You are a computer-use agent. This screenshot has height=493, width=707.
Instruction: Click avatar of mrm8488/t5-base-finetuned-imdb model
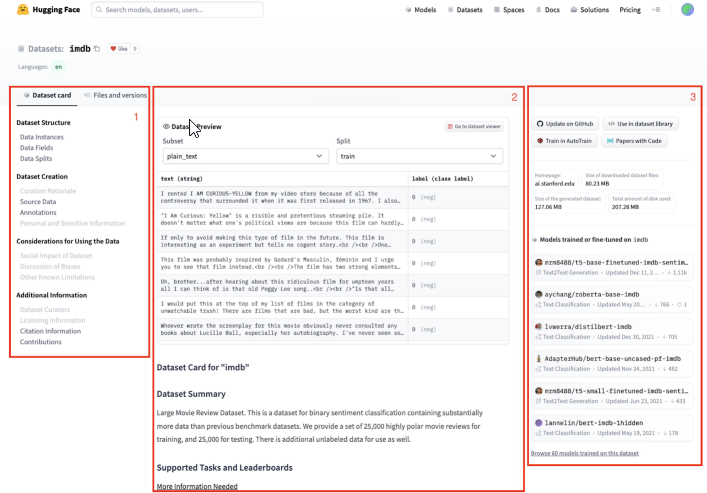point(538,262)
